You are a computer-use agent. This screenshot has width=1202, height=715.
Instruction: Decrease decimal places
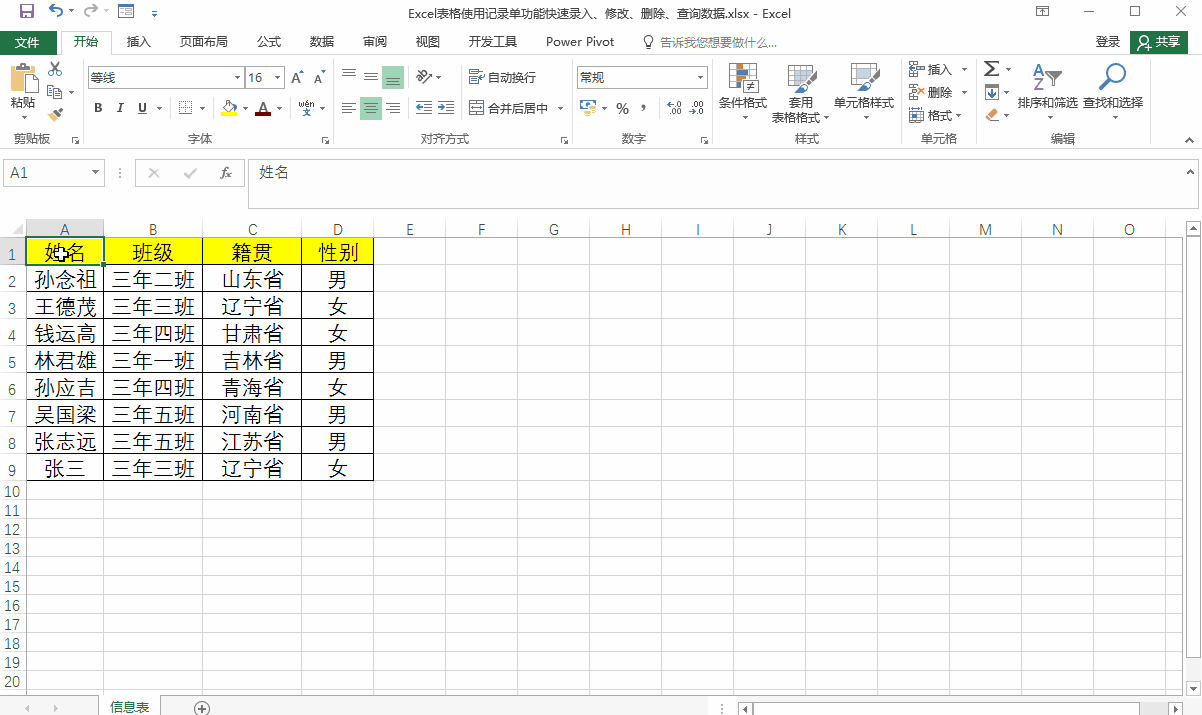click(699, 108)
